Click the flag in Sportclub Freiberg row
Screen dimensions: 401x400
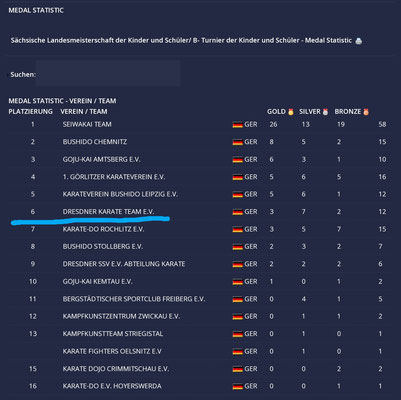(238, 299)
